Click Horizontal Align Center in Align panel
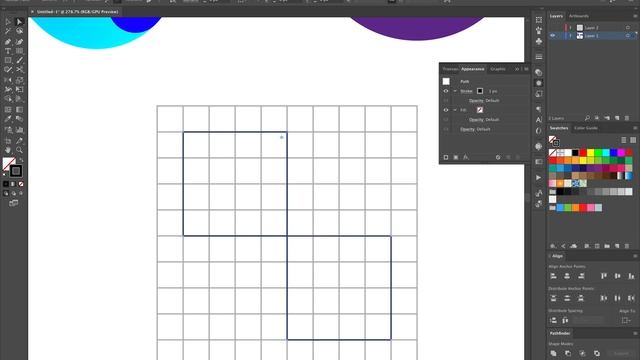640x360 pixels. tap(567, 276)
